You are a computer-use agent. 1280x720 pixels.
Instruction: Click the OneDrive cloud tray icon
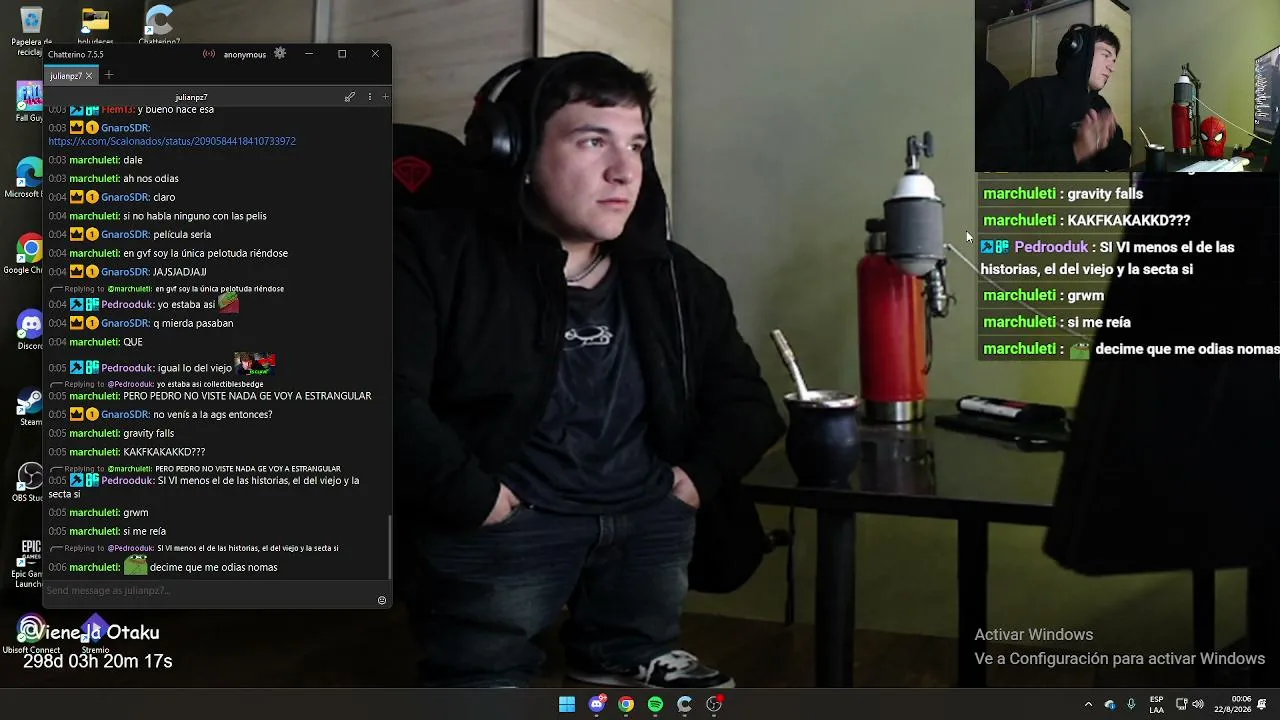[x=1110, y=704]
